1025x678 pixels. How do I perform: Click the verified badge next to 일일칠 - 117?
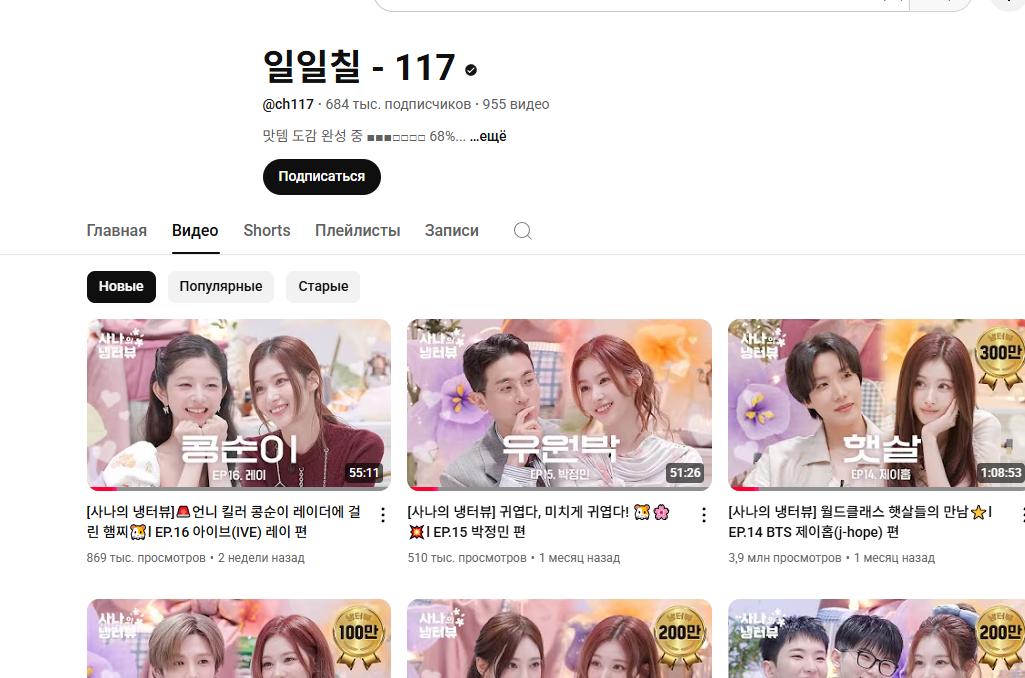tap(471, 70)
